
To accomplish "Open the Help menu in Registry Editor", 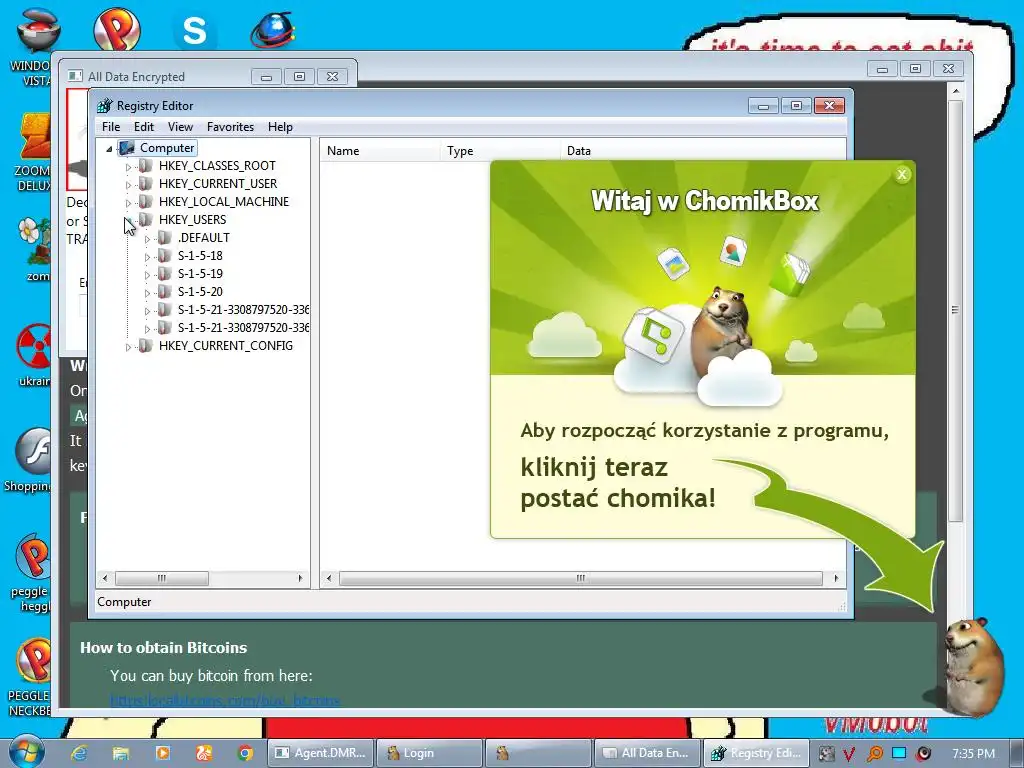I will (x=280, y=127).
